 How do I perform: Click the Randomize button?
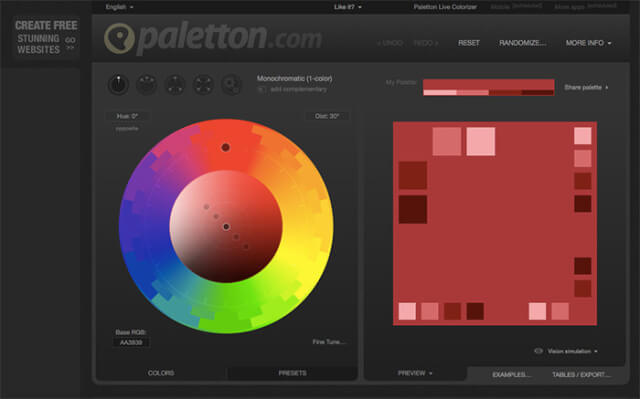522,43
